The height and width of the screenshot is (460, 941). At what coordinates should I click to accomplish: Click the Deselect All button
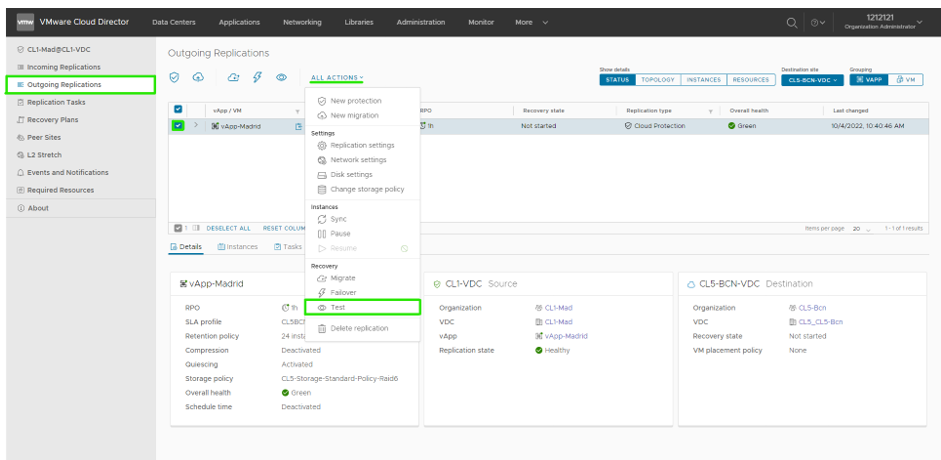coord(229,229)
